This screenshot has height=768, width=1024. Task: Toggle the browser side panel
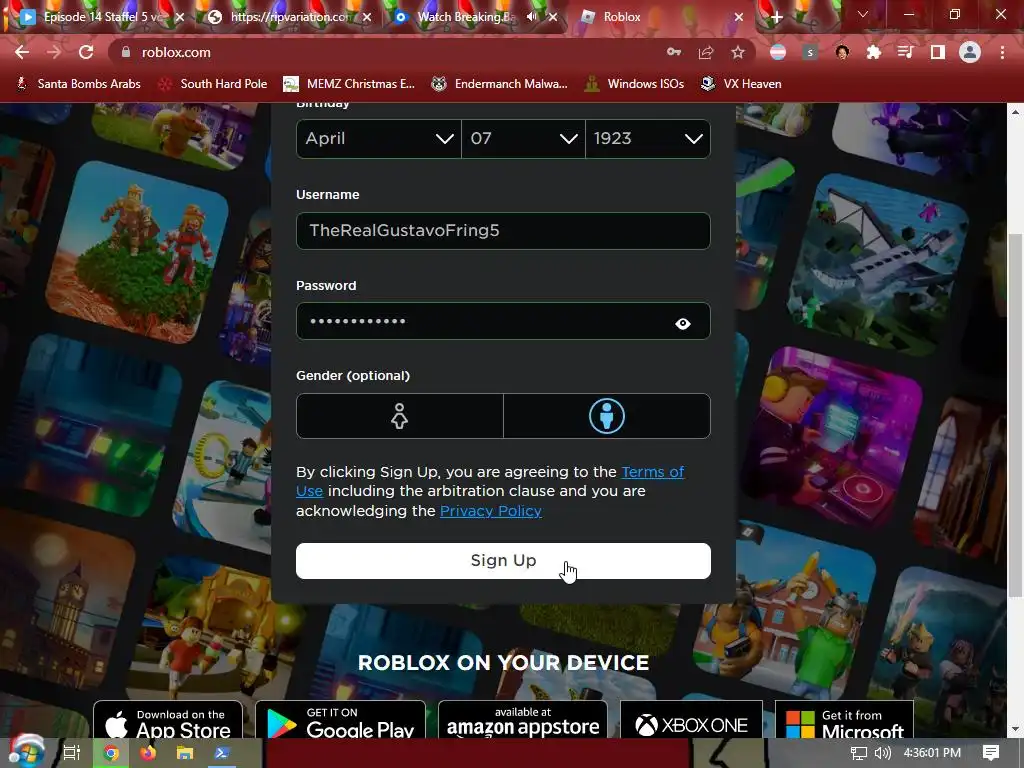938,52
